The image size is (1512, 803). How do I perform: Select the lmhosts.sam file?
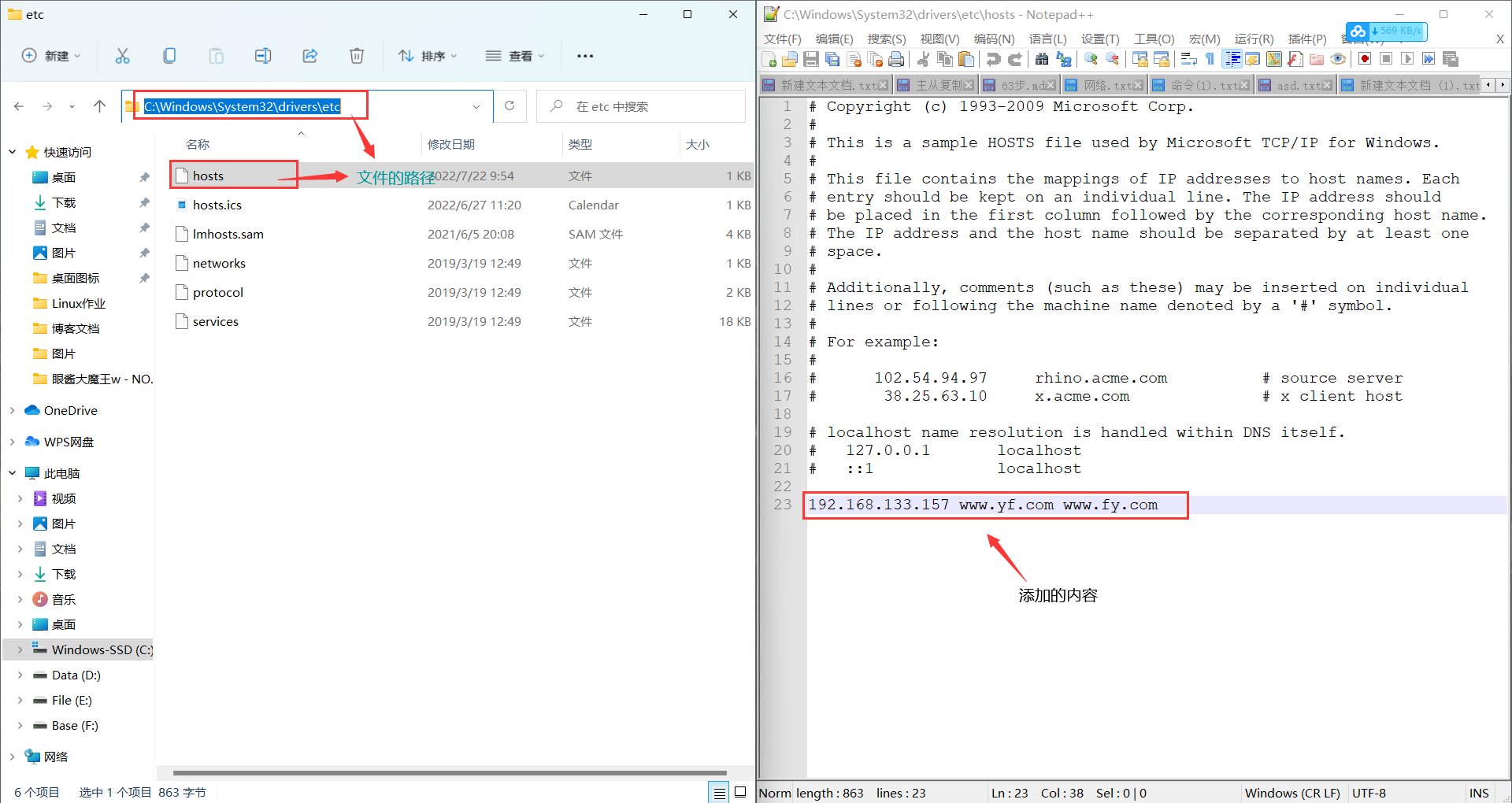click(463, 234)
